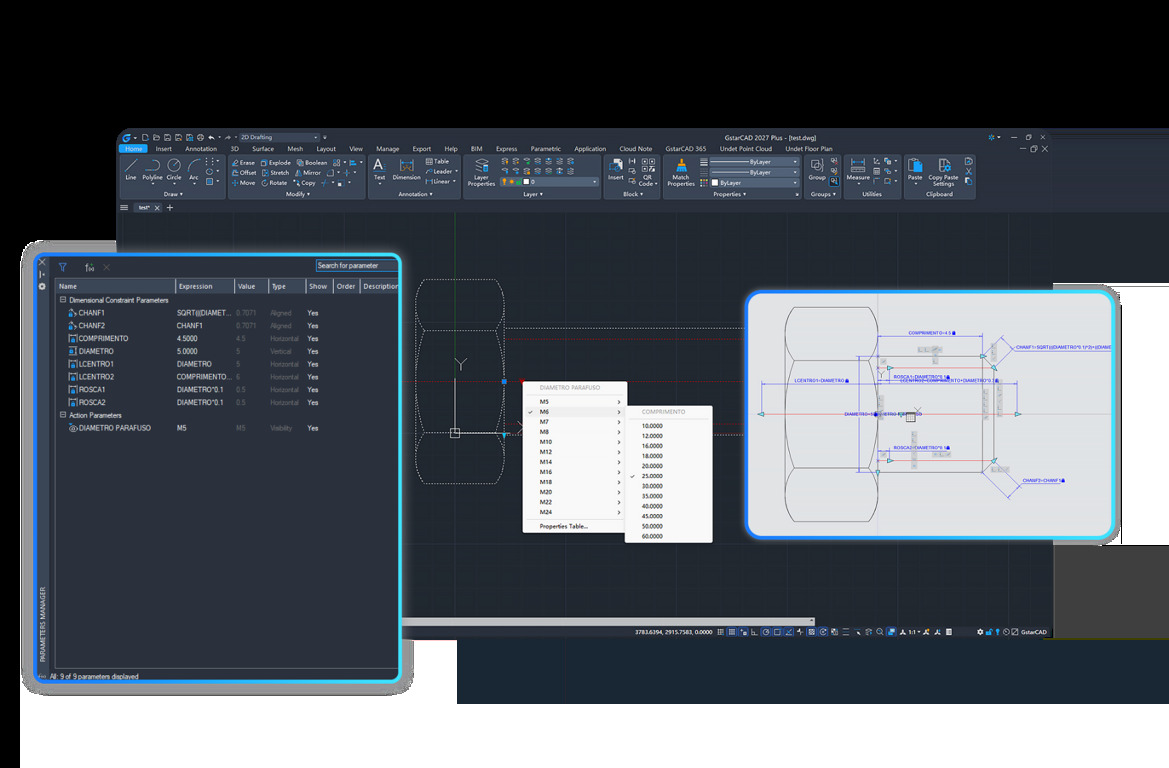Toggle polar tracking in status bar
Screen dimensions: 1169x768
(766, 632)
